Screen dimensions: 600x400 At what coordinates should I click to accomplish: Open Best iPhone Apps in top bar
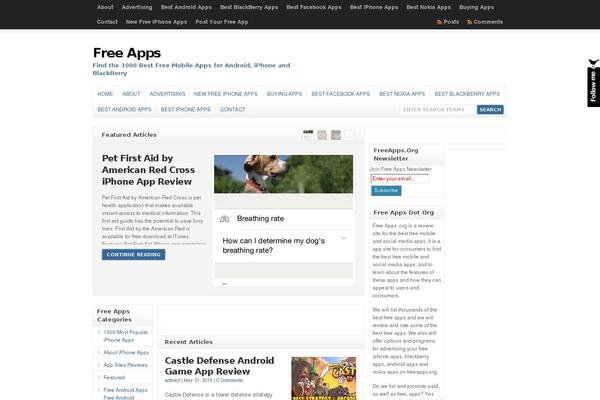[x=374, y=7]
